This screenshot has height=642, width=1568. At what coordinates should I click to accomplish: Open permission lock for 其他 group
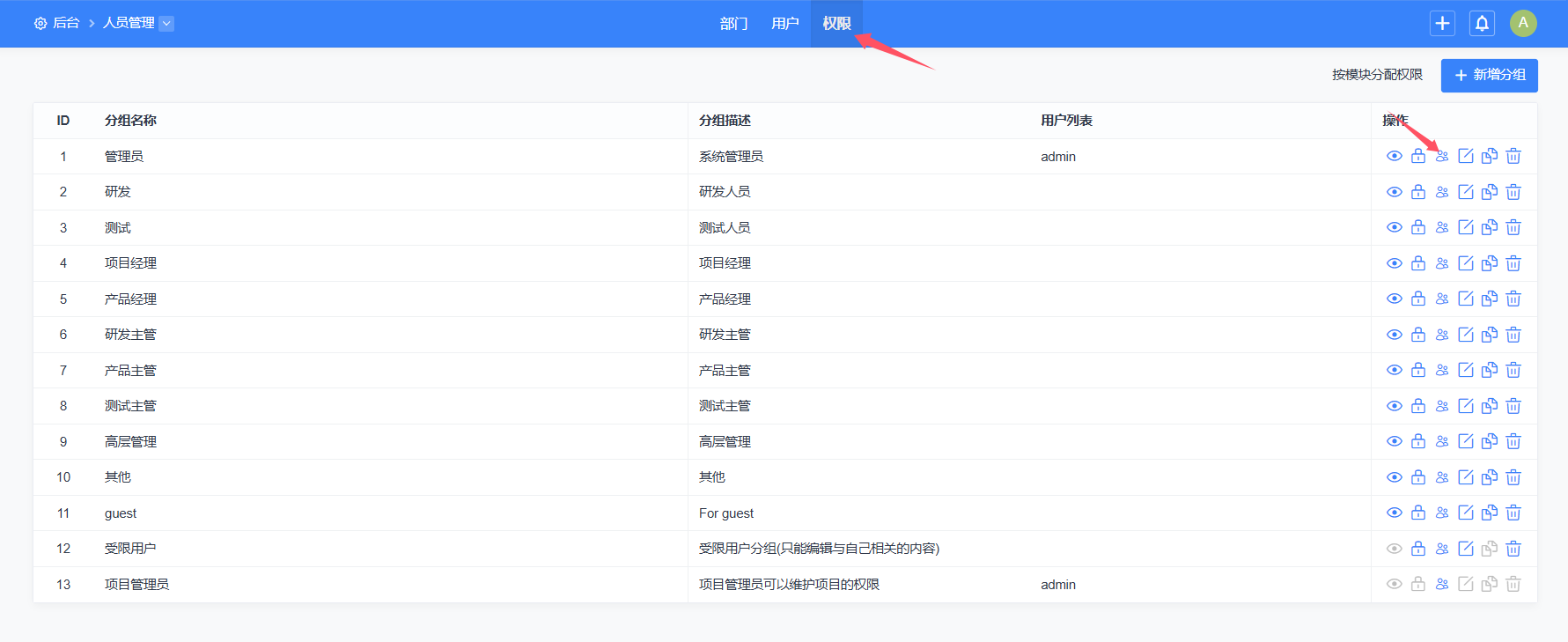tap(1418, 477)
